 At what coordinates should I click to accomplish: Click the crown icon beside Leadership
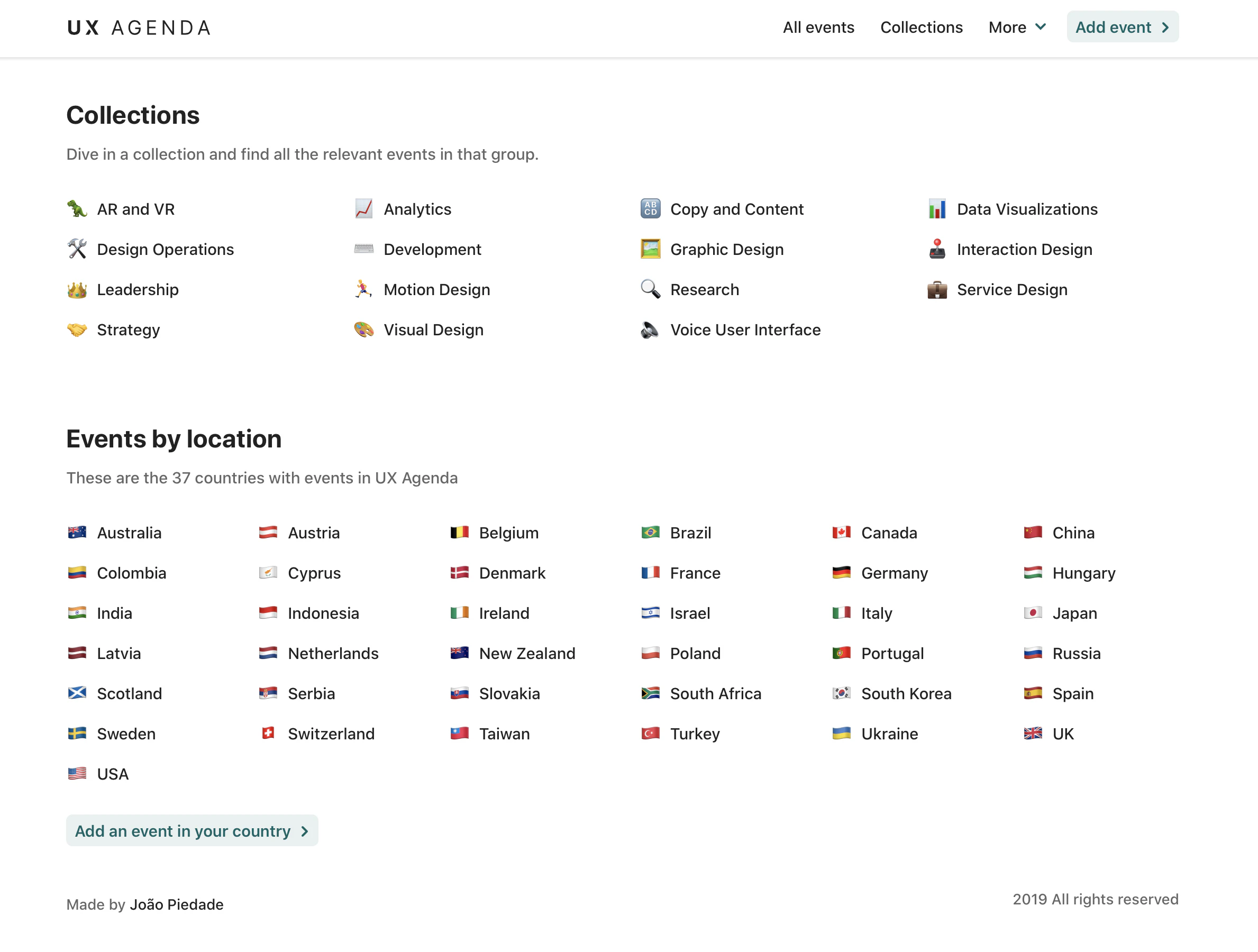click(77, 289)
